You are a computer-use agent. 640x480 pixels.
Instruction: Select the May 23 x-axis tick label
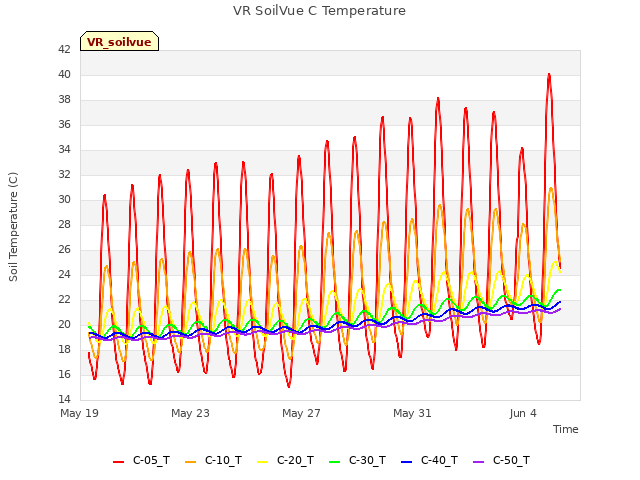(190, 413)
